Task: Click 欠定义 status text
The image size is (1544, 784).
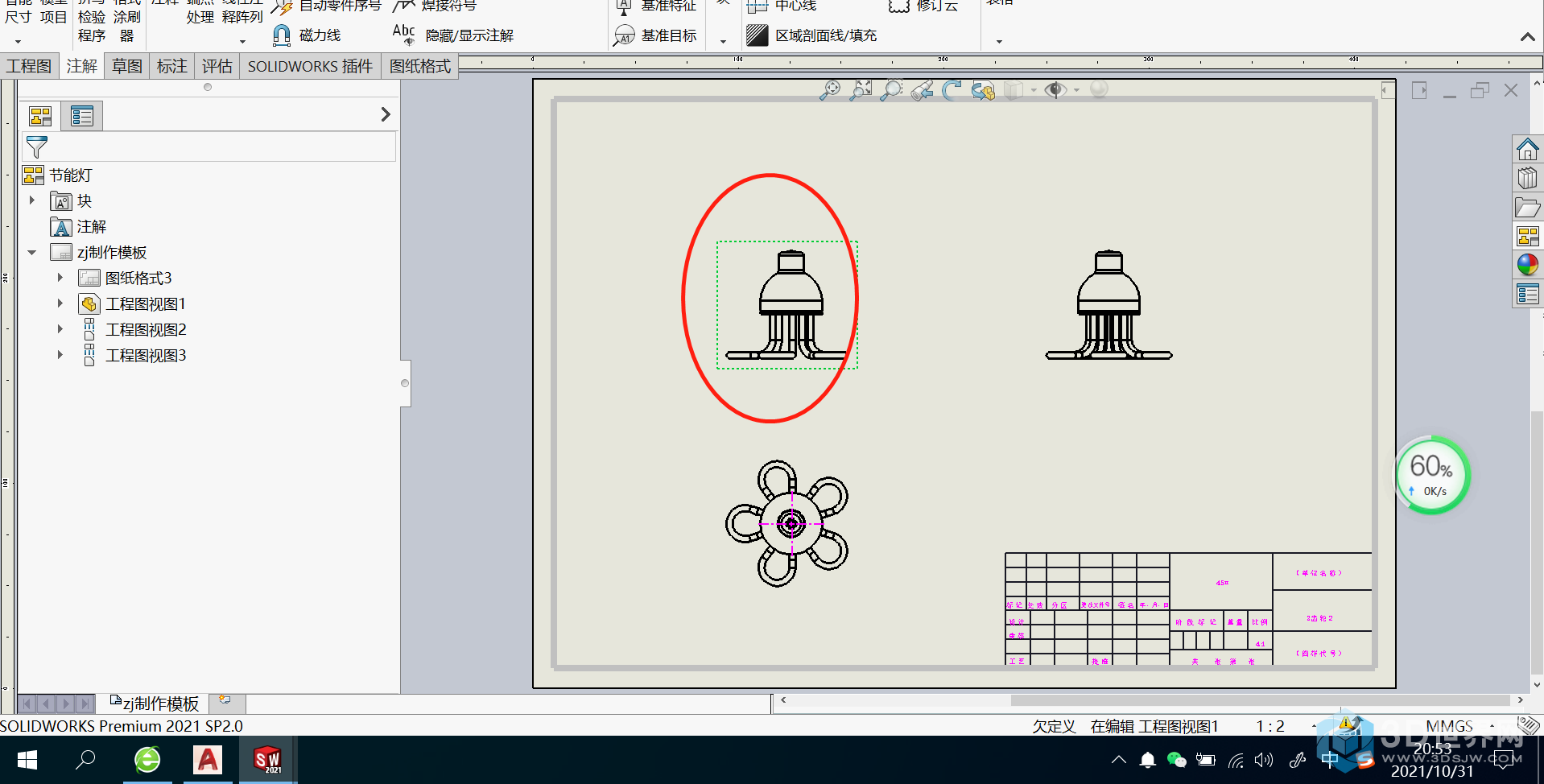Action: click(1055, 726)
